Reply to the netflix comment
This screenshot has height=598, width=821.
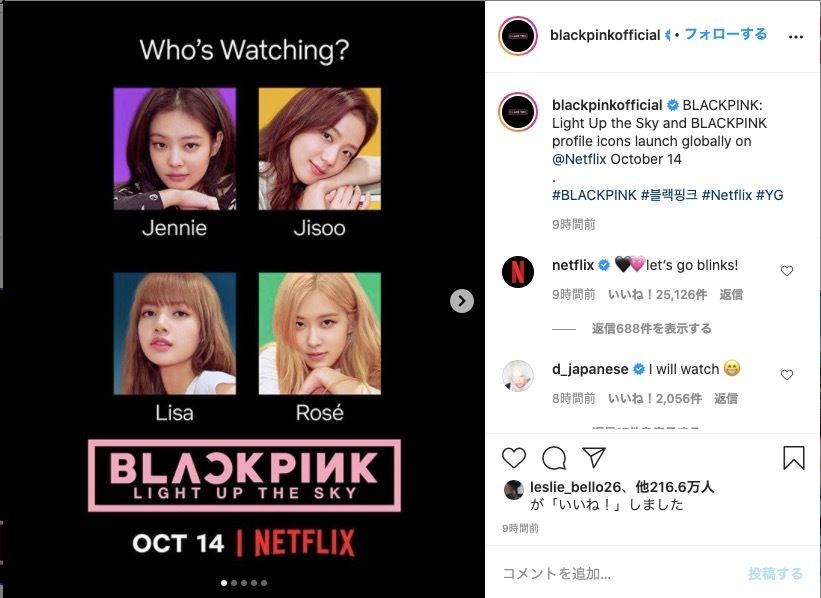click(731, 294)
